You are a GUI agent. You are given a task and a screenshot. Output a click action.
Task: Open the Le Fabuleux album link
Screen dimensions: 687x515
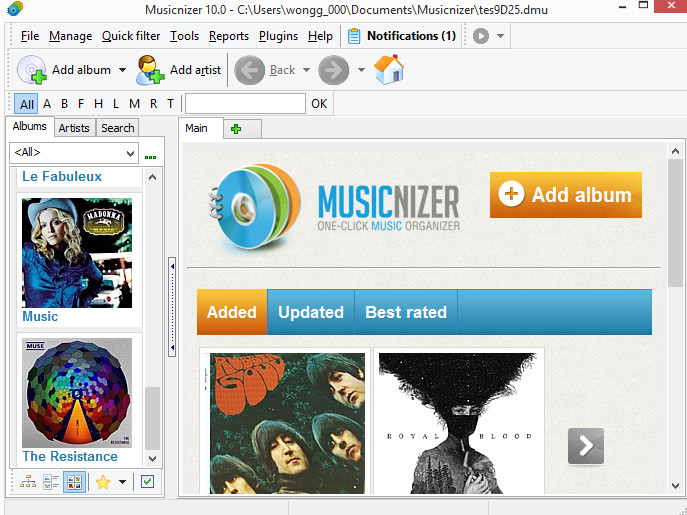(62, 177)
